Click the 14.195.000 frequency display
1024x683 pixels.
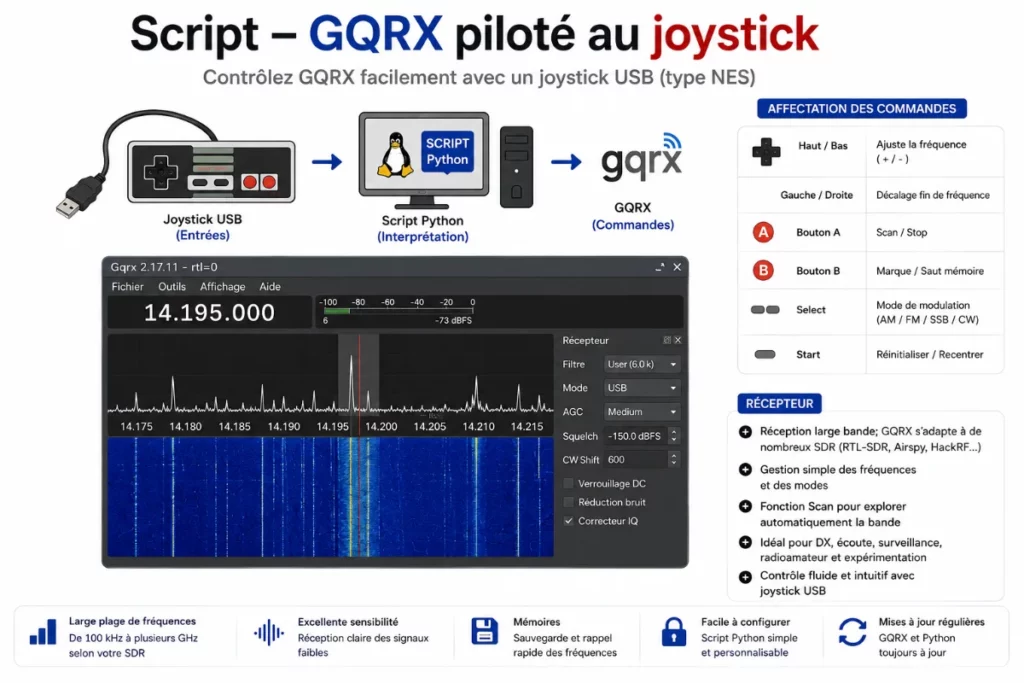click(x=209, y=313)
